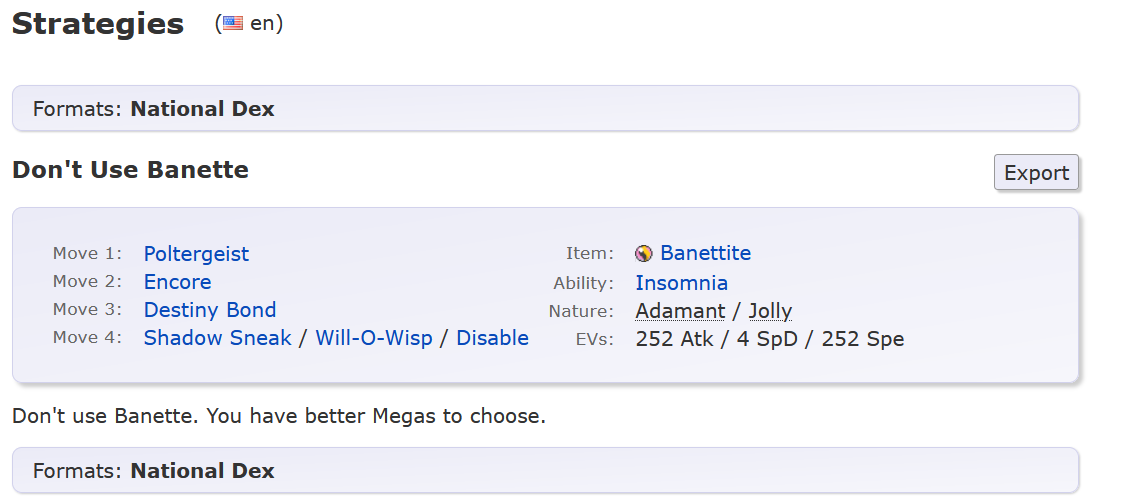
Task: Click the Jolly nature label
Action: click(770, 311)
